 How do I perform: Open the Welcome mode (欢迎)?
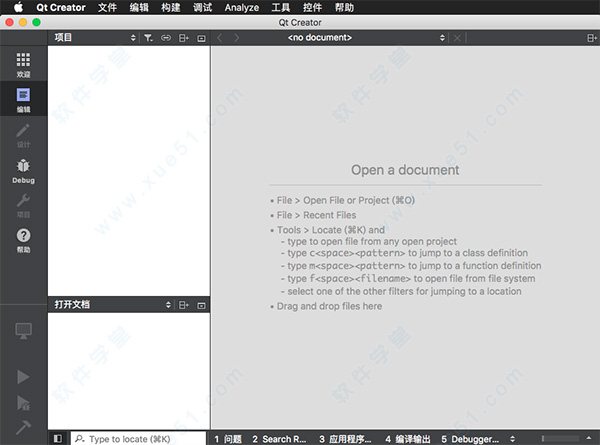[x=23, y=64]
